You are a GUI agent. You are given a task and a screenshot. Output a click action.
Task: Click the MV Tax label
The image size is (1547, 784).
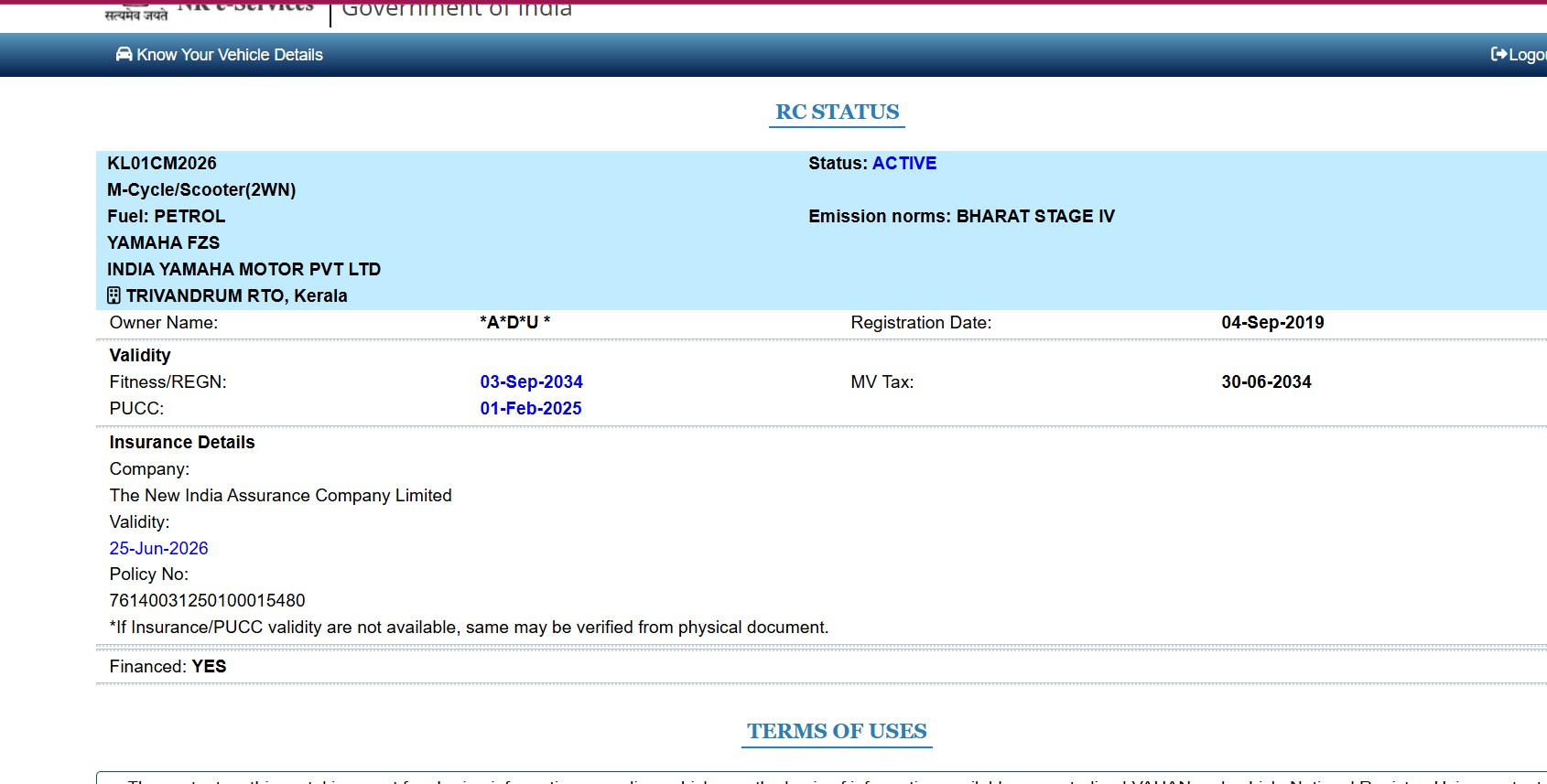pyautogui.click(x=882, y=381)
